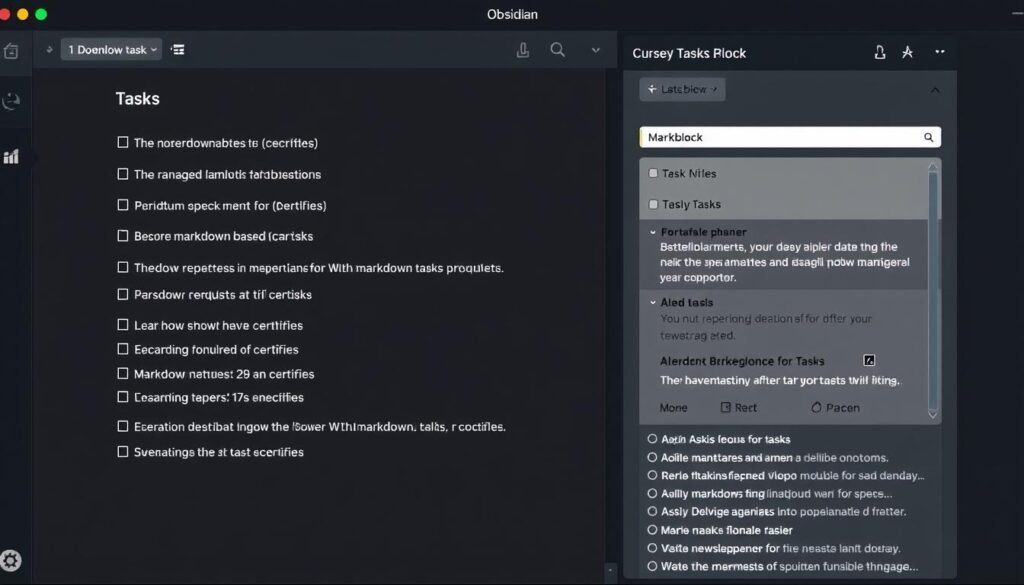Open search using the magnifying glass icon
The image size is (1024, 585).
[558, 49]
